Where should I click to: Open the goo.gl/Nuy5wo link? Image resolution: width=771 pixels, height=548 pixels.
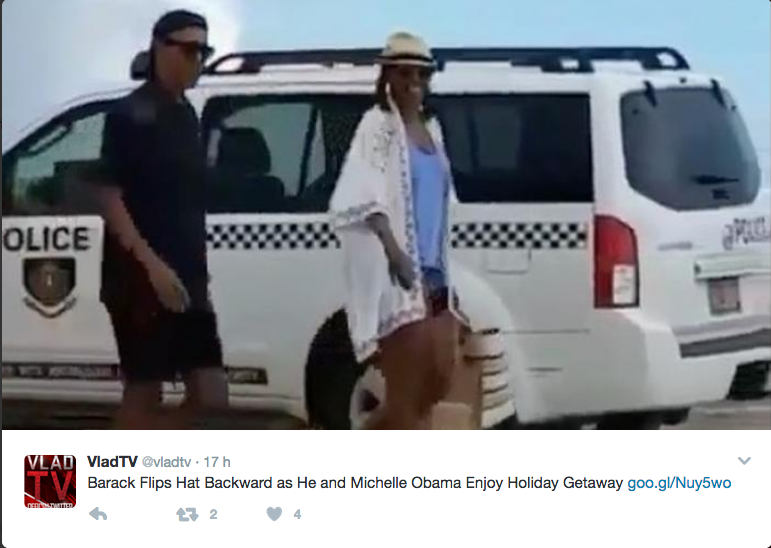coord(679,483)
